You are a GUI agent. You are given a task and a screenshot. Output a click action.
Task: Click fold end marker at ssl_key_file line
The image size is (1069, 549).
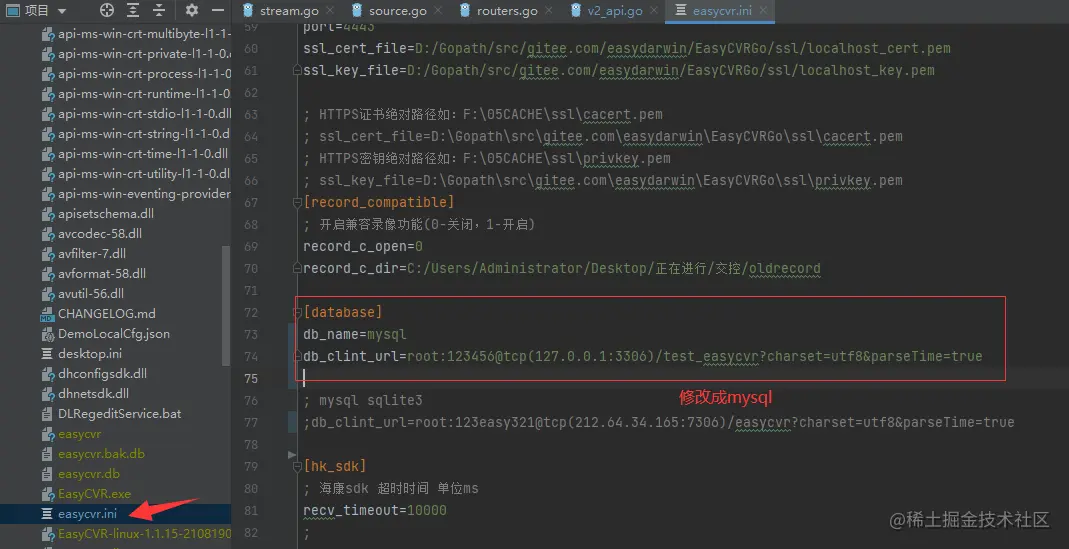coord(297,70)
